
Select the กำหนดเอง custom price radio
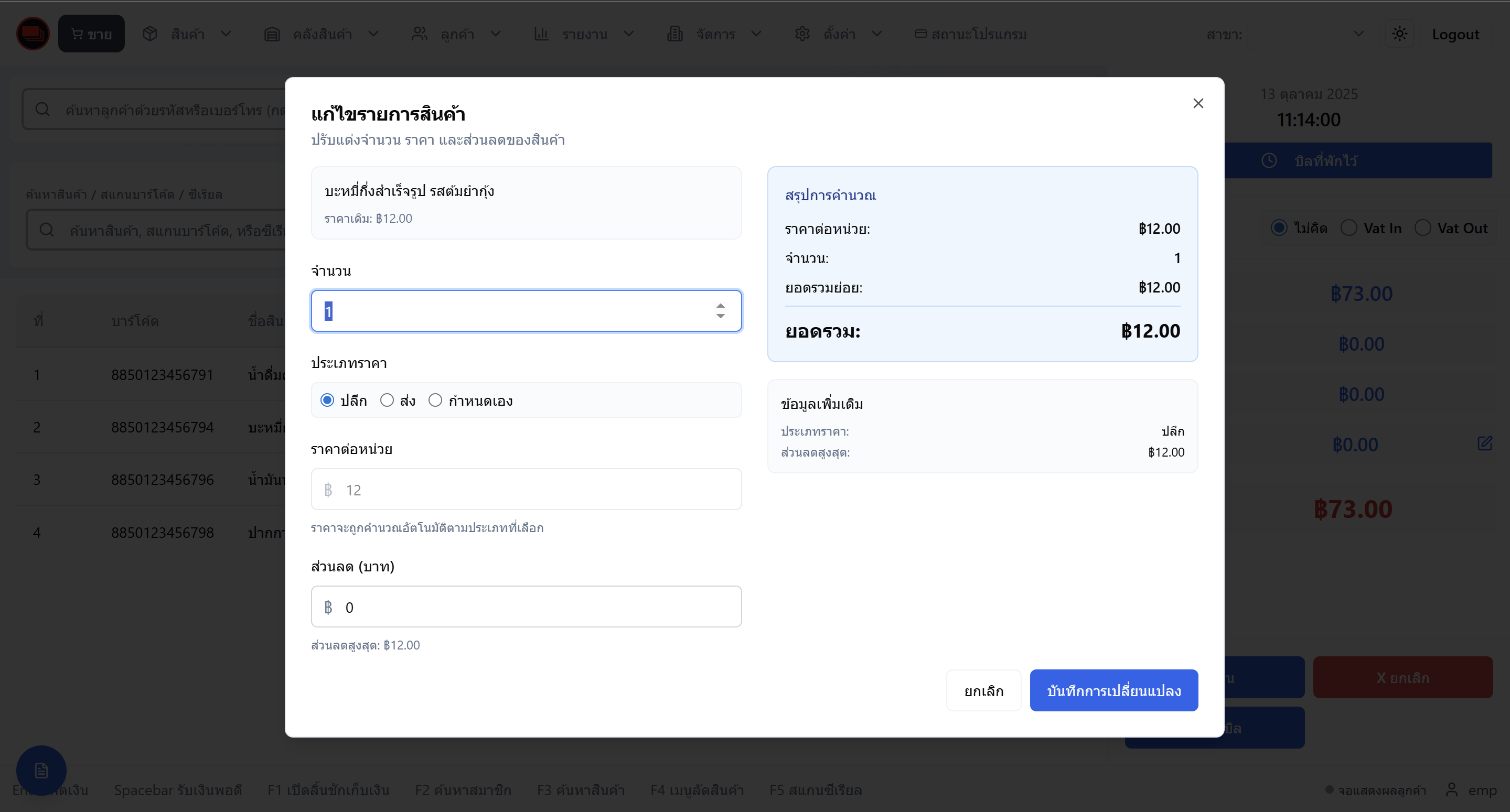click(435, 400)
